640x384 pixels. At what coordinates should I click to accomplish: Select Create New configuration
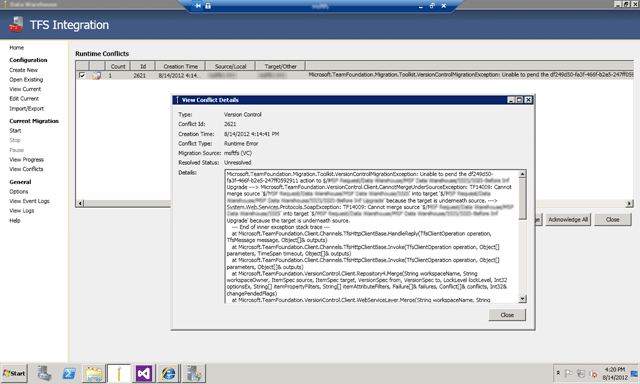click(x=24, y=70)
